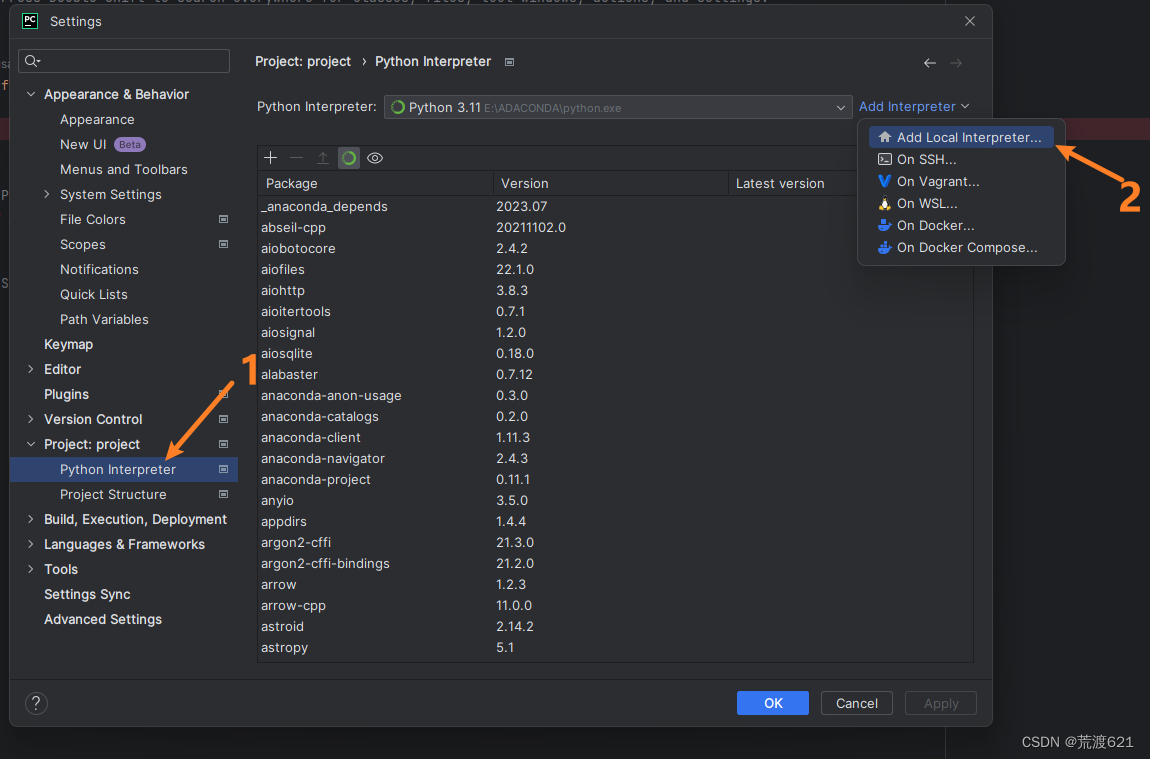Open Appearance settings page

[x=97, y=120]
